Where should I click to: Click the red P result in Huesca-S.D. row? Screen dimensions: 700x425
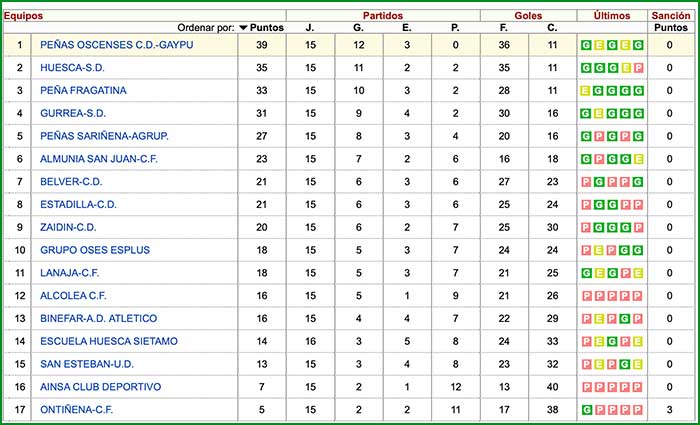point(637,68)
